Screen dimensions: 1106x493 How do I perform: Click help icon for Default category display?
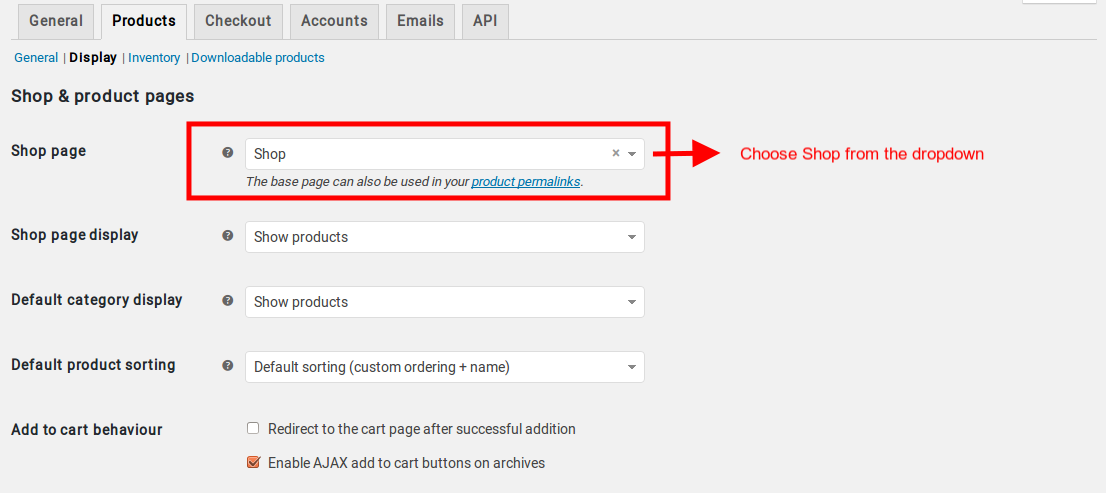[227, 300]
